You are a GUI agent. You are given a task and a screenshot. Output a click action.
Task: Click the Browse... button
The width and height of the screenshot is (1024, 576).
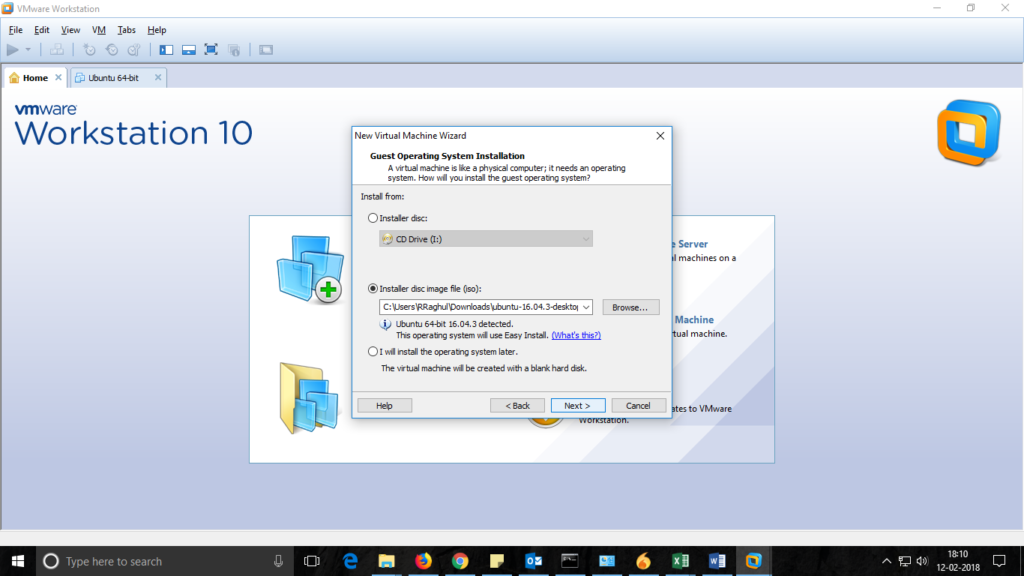[x=631, y=308]
